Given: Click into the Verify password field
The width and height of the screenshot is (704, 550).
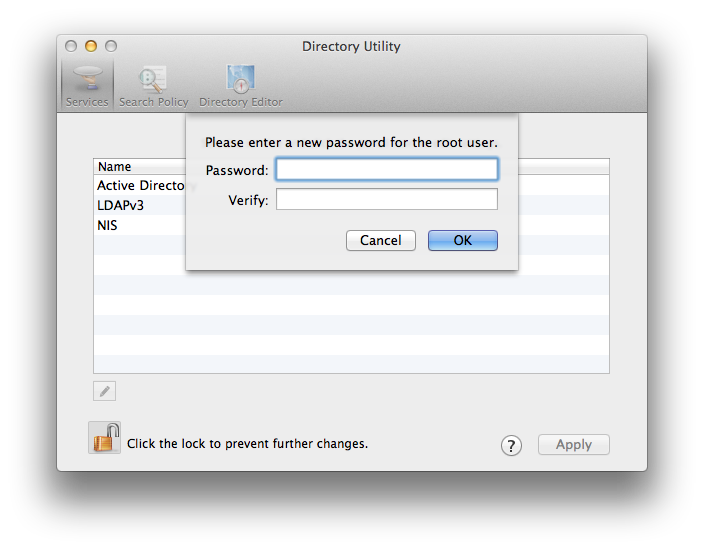Looking at the screenshot, I should 386,200.
